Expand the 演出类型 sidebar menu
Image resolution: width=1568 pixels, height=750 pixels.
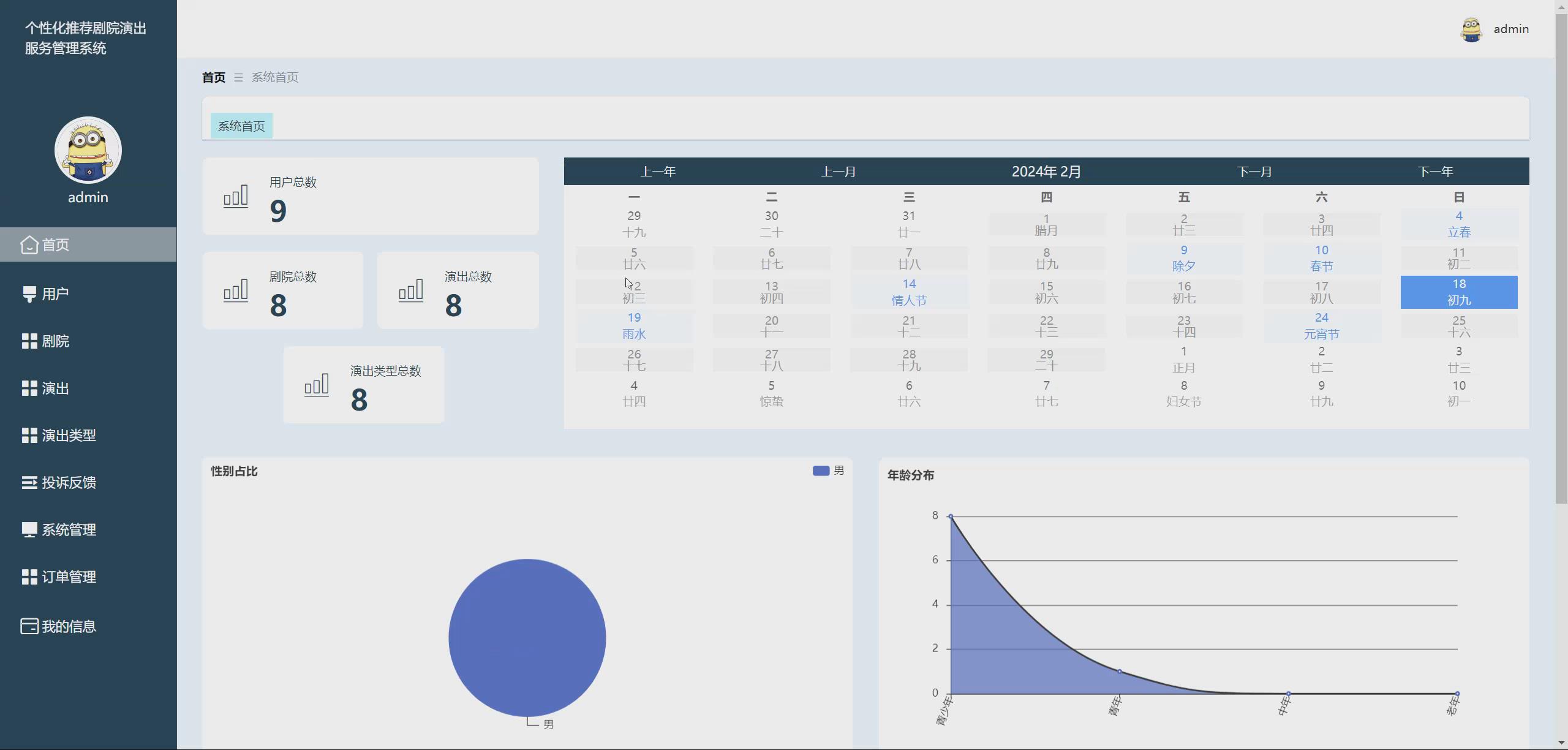[69, 436]
